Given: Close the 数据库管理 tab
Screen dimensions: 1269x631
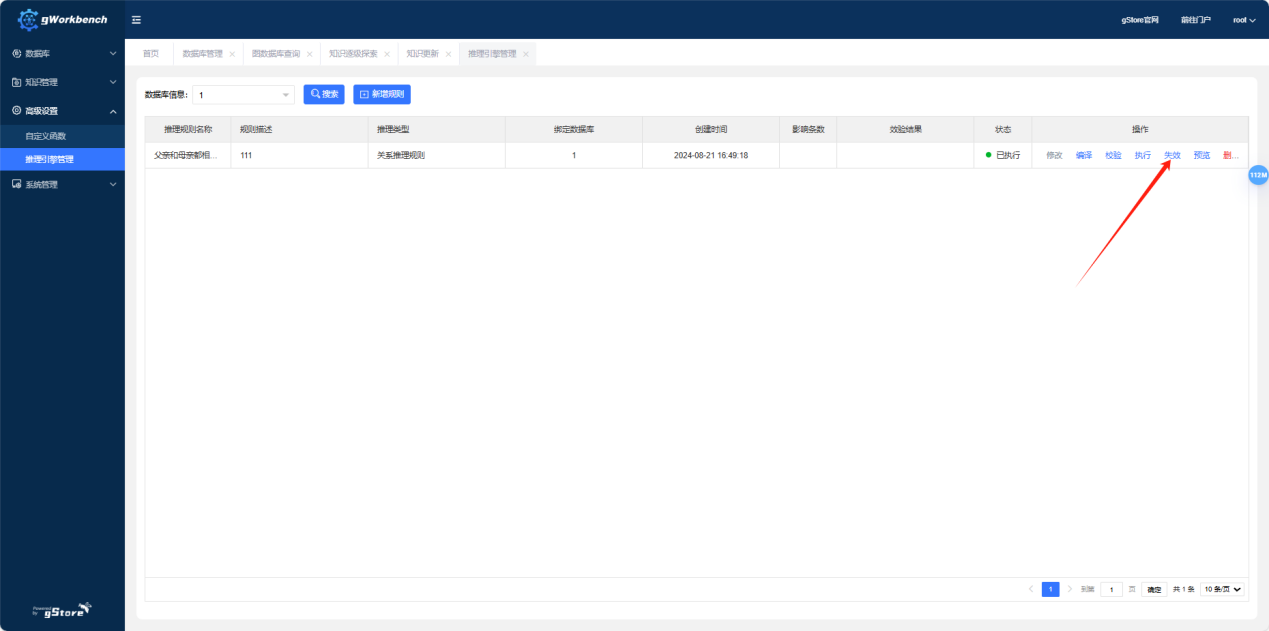Looking at the screenshot, I should (232, 54).
